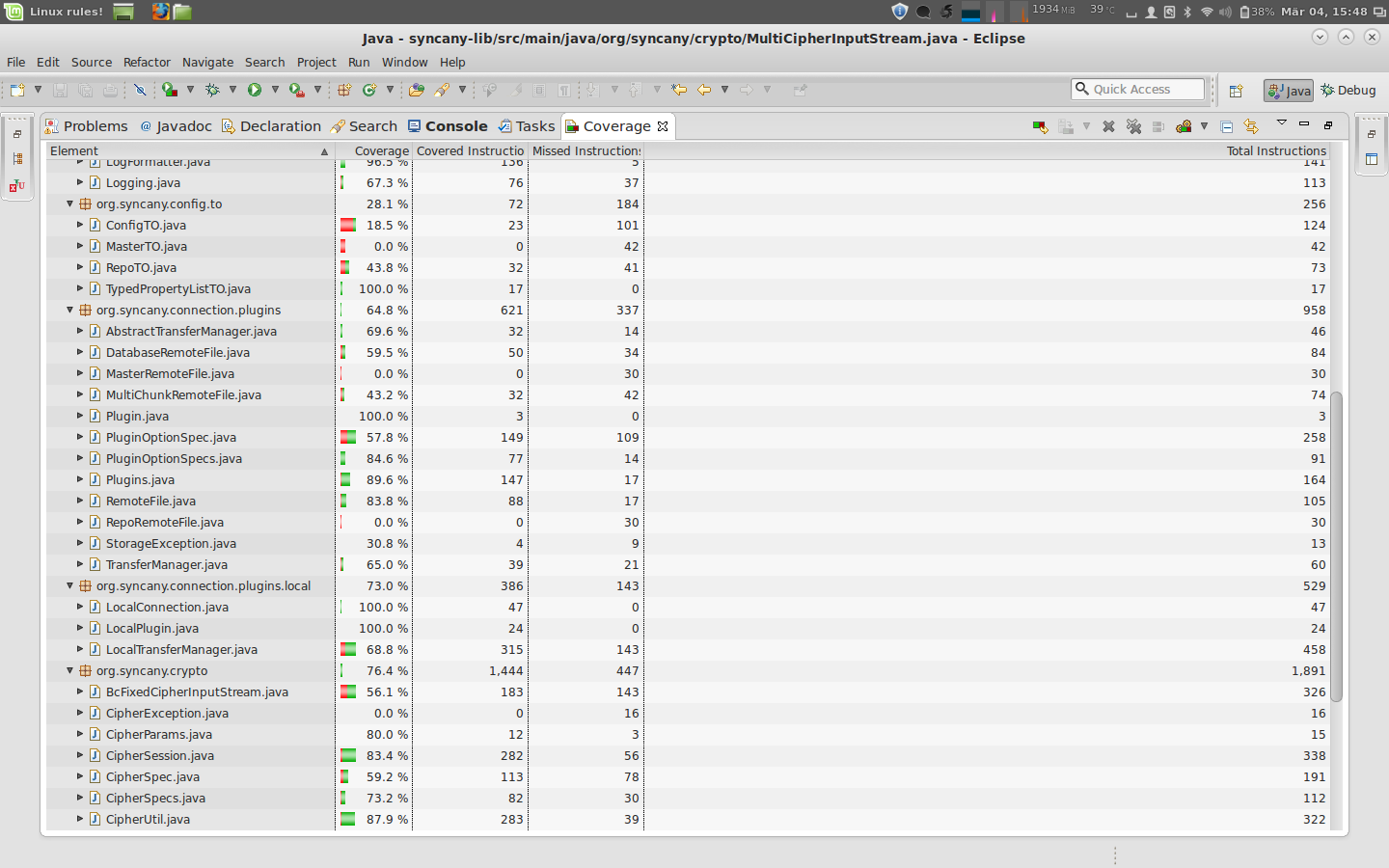Image resolution: width=1389 pixels, height=868 pixels.
Task: Remove the active coverage session
Action: 1108,126
